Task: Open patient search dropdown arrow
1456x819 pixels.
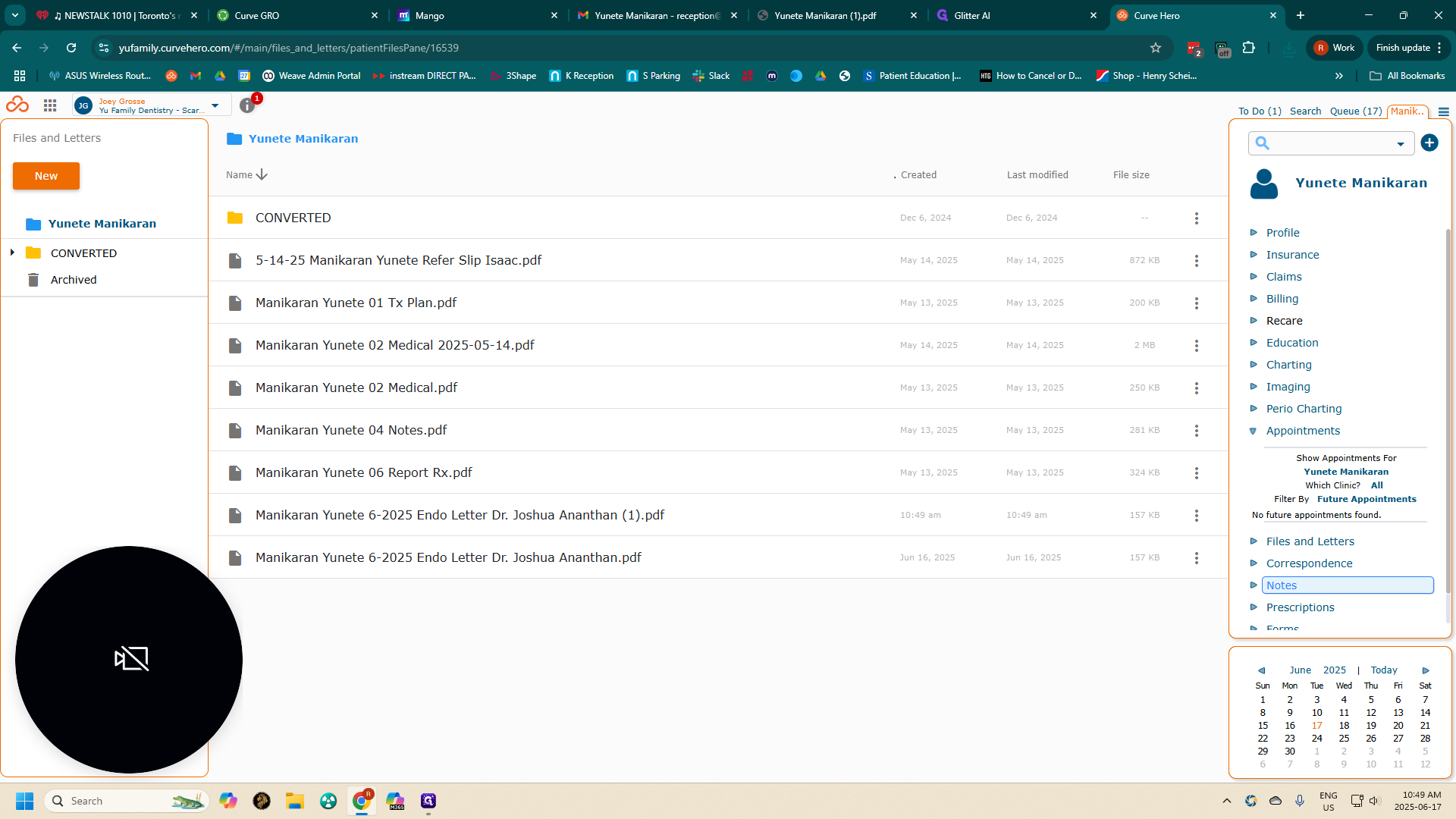Action: coord(1401,144)
